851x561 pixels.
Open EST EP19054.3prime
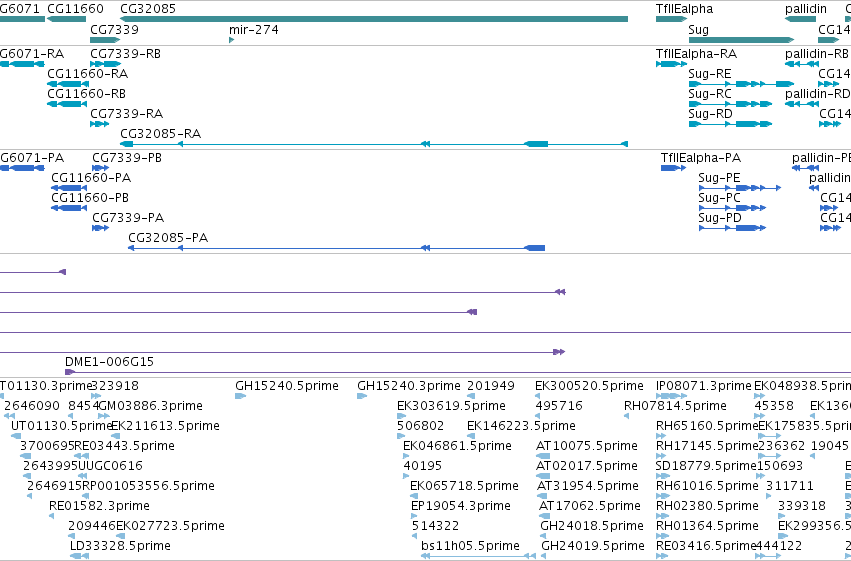tap(460, 507)
